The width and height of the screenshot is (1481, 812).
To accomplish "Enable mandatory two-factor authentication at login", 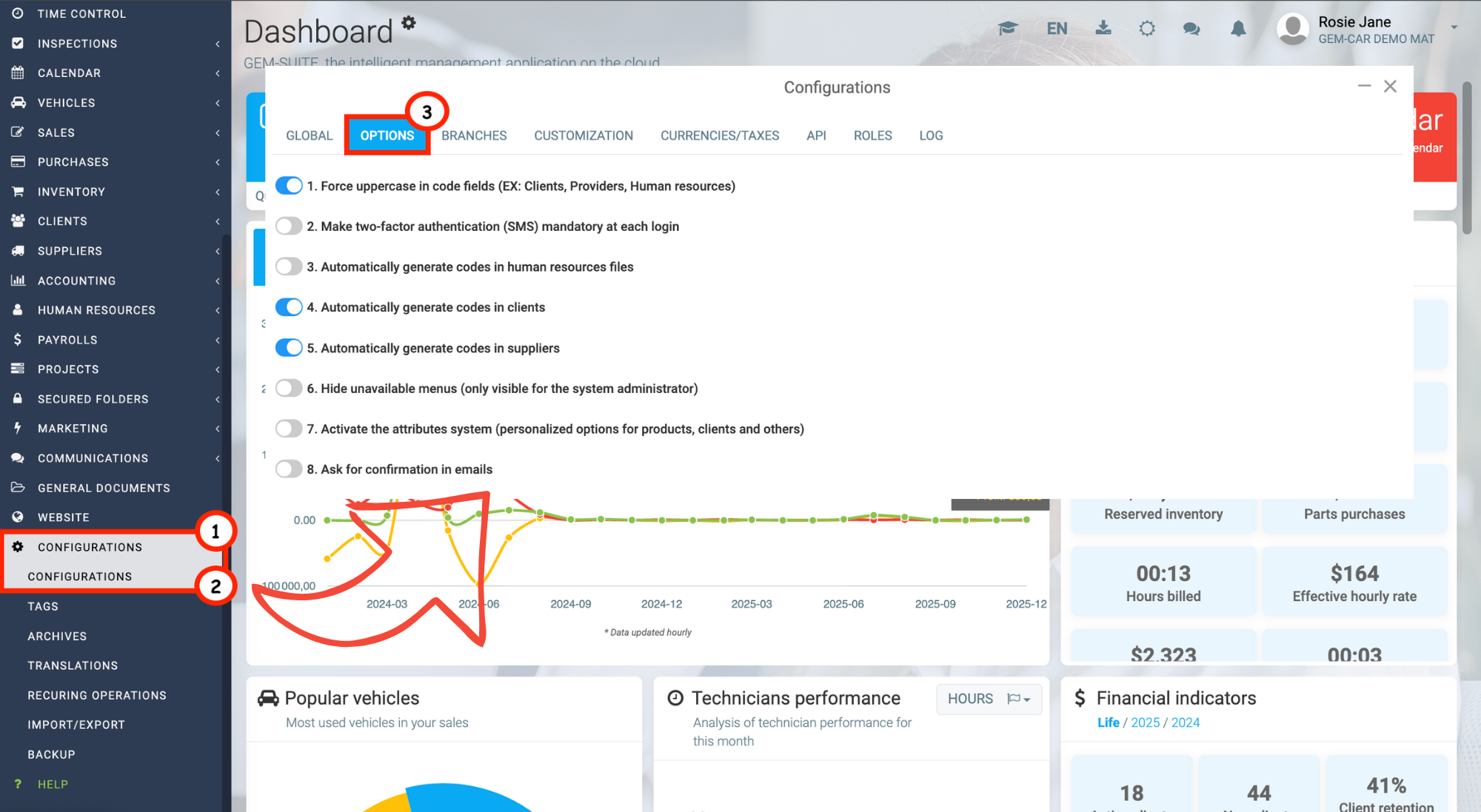I will click(x=289, y=226).
